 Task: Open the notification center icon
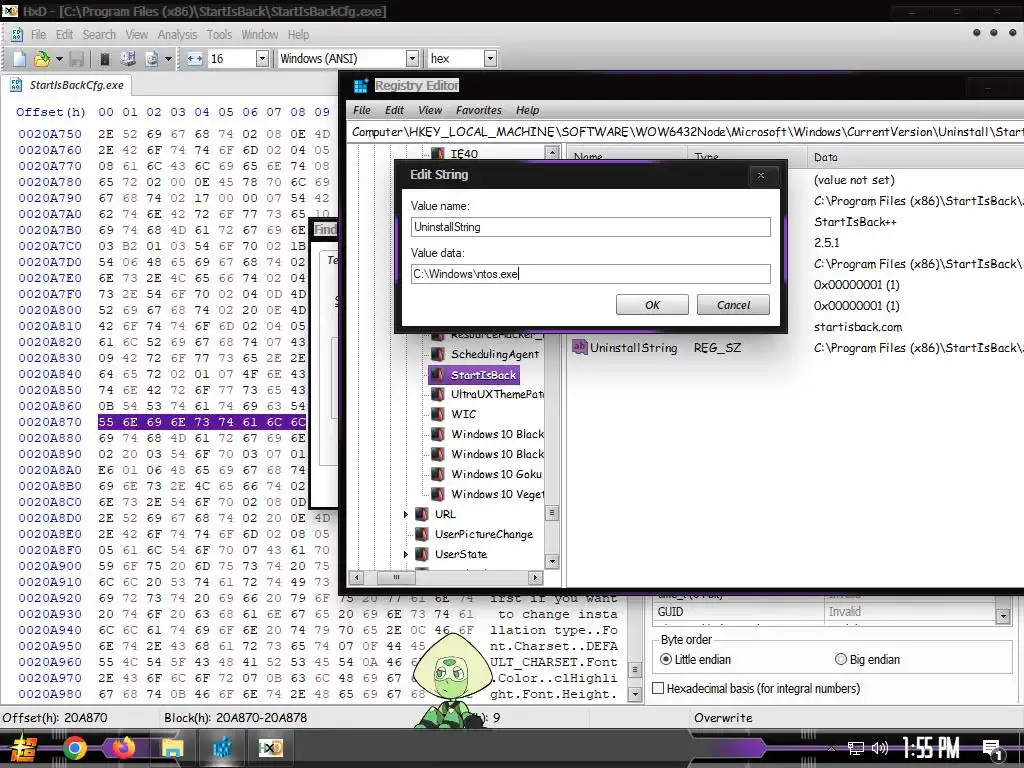click(x=993, y=749)
